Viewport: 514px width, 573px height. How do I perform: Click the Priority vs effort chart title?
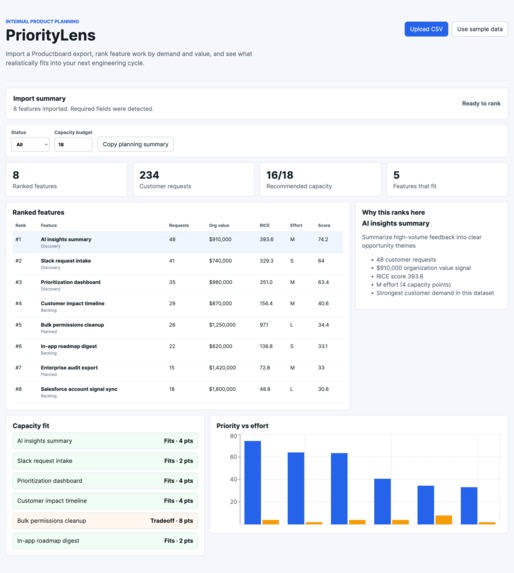242,426
